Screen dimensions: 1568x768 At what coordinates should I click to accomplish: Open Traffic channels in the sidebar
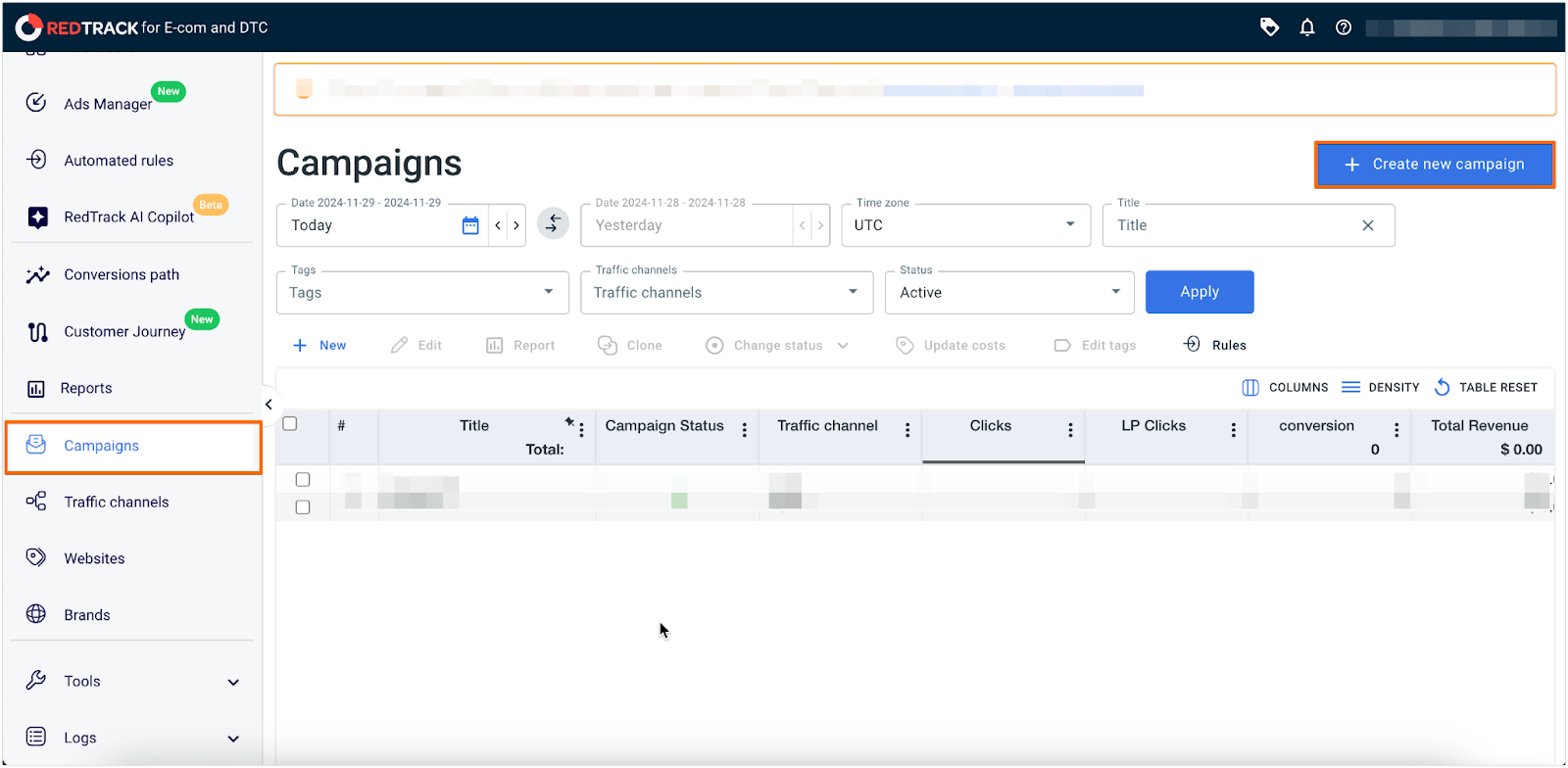click(116, 503)
